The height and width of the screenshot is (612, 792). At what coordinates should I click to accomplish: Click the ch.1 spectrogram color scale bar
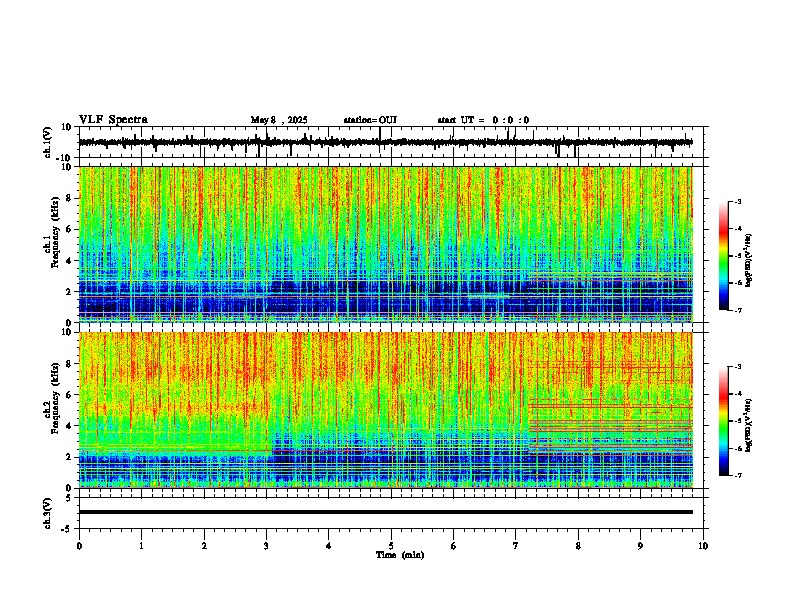[723, 256]
